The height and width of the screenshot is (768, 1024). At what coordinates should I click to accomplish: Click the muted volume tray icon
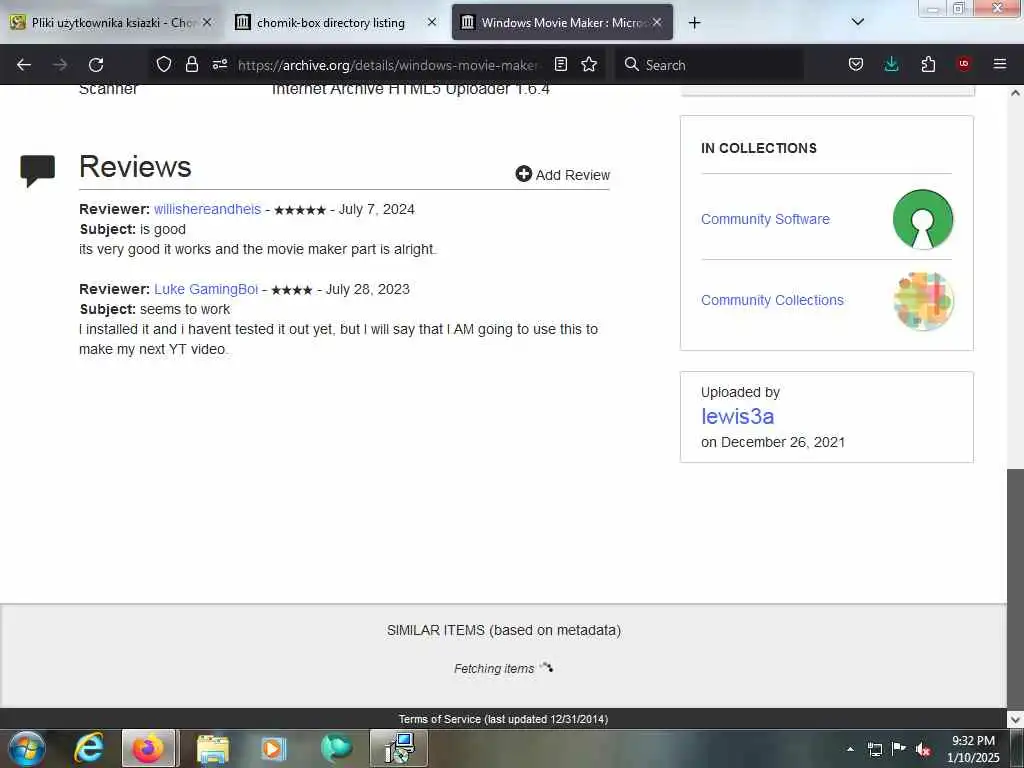923,749
